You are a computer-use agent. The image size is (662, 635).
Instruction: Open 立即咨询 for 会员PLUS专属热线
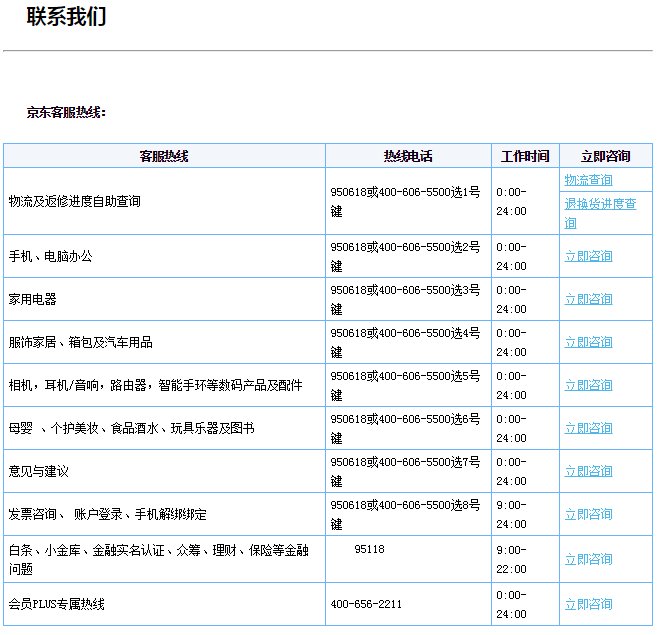(x=589, y=604)
